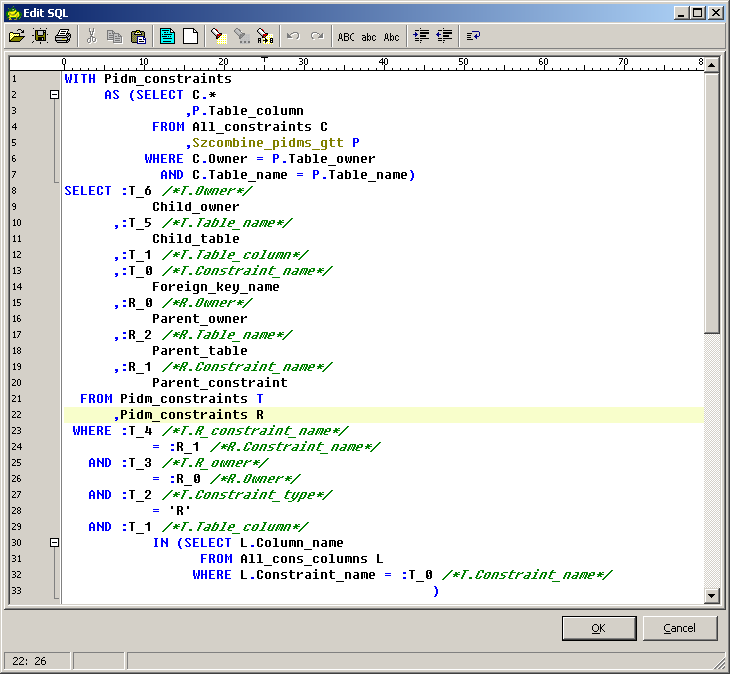Open Find with the flashlight icon
The height and width of the screenshot is (674, 730).
coord(217,36)
